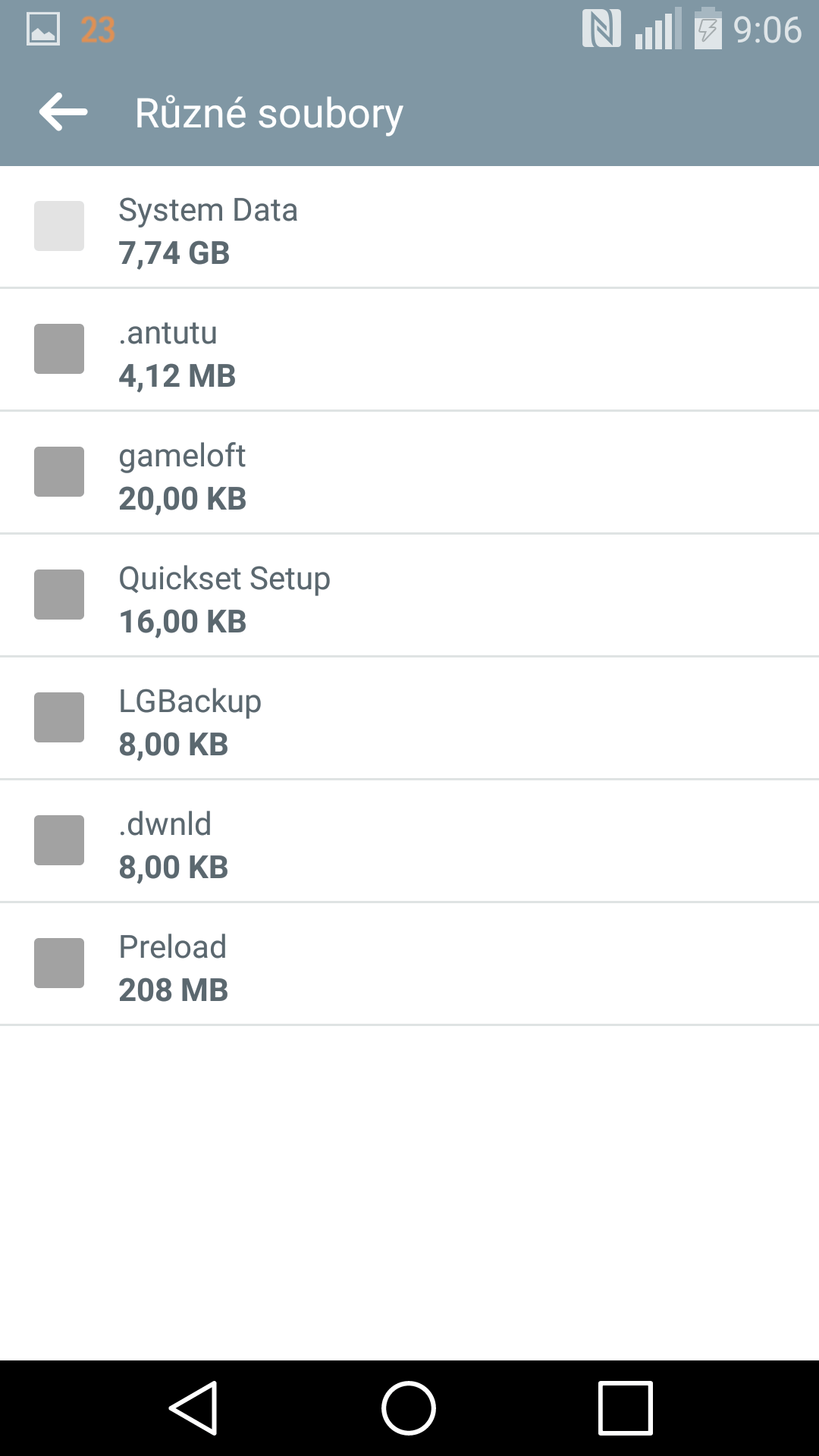Open the Preload 208 MB entry
The width and height of the screenshot is (819, 1456).
point(409,964)
